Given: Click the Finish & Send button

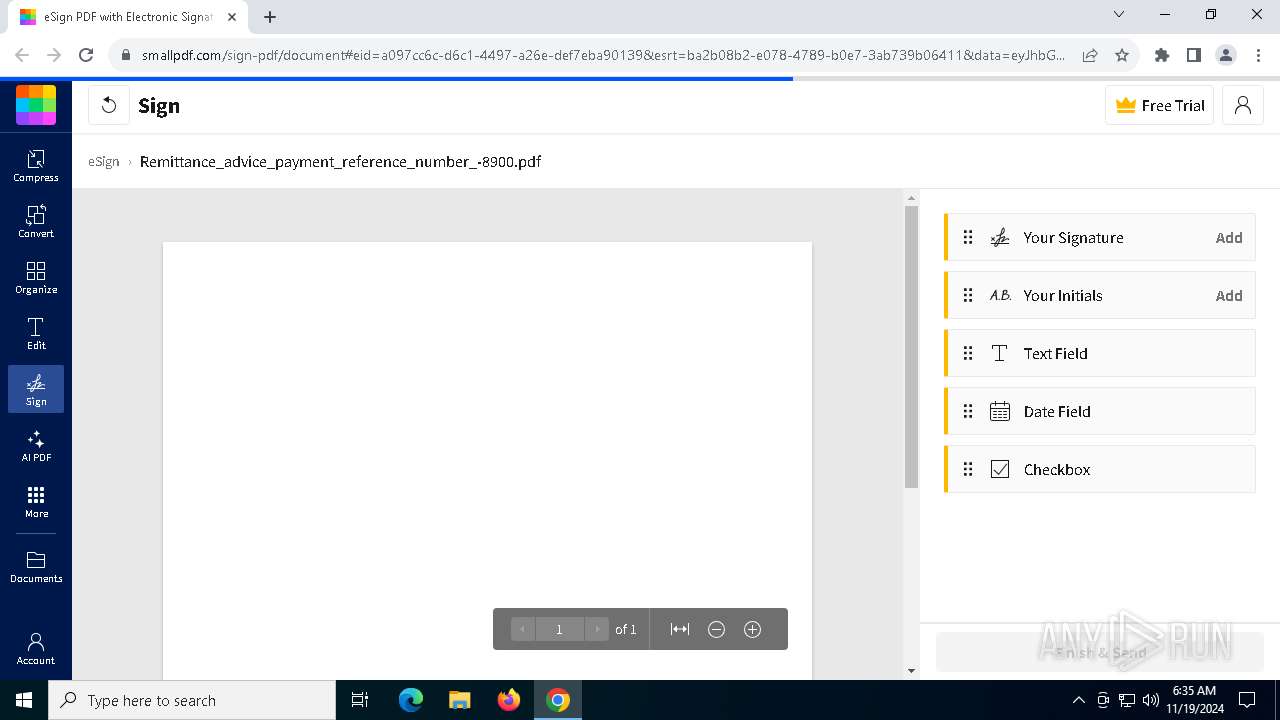Looking at the screenshot, I should (x=1100, y=653).
